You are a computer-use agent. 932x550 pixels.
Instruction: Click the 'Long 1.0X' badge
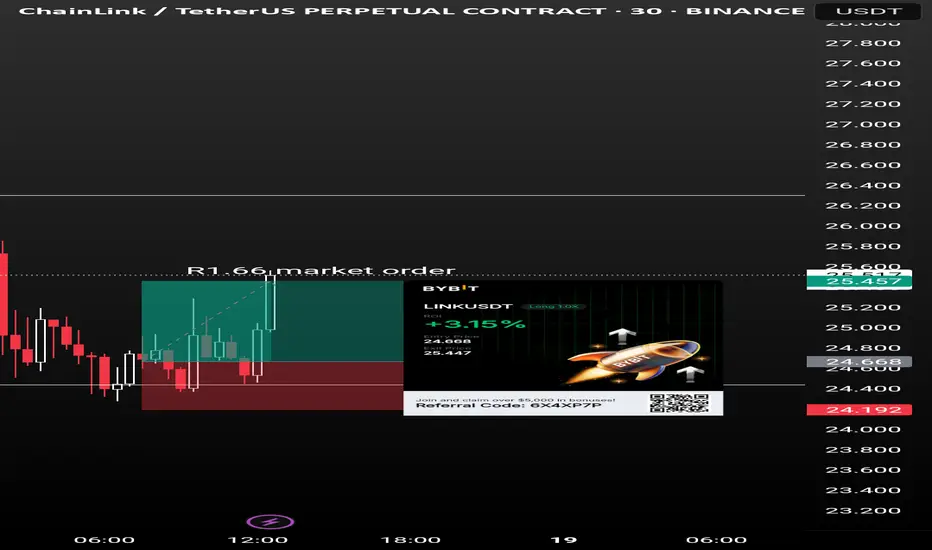(x=553, y=307)
